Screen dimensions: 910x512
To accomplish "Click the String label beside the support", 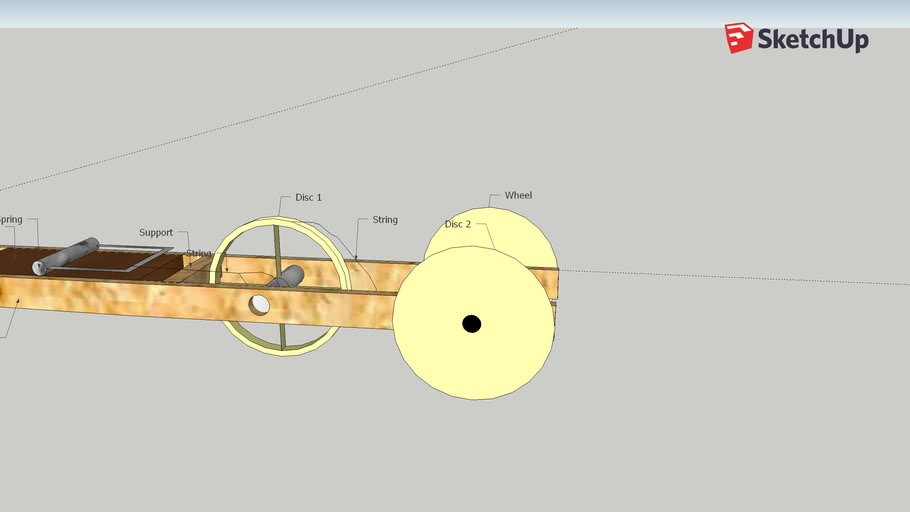I will pyautogui.click(x=198, y=253).
